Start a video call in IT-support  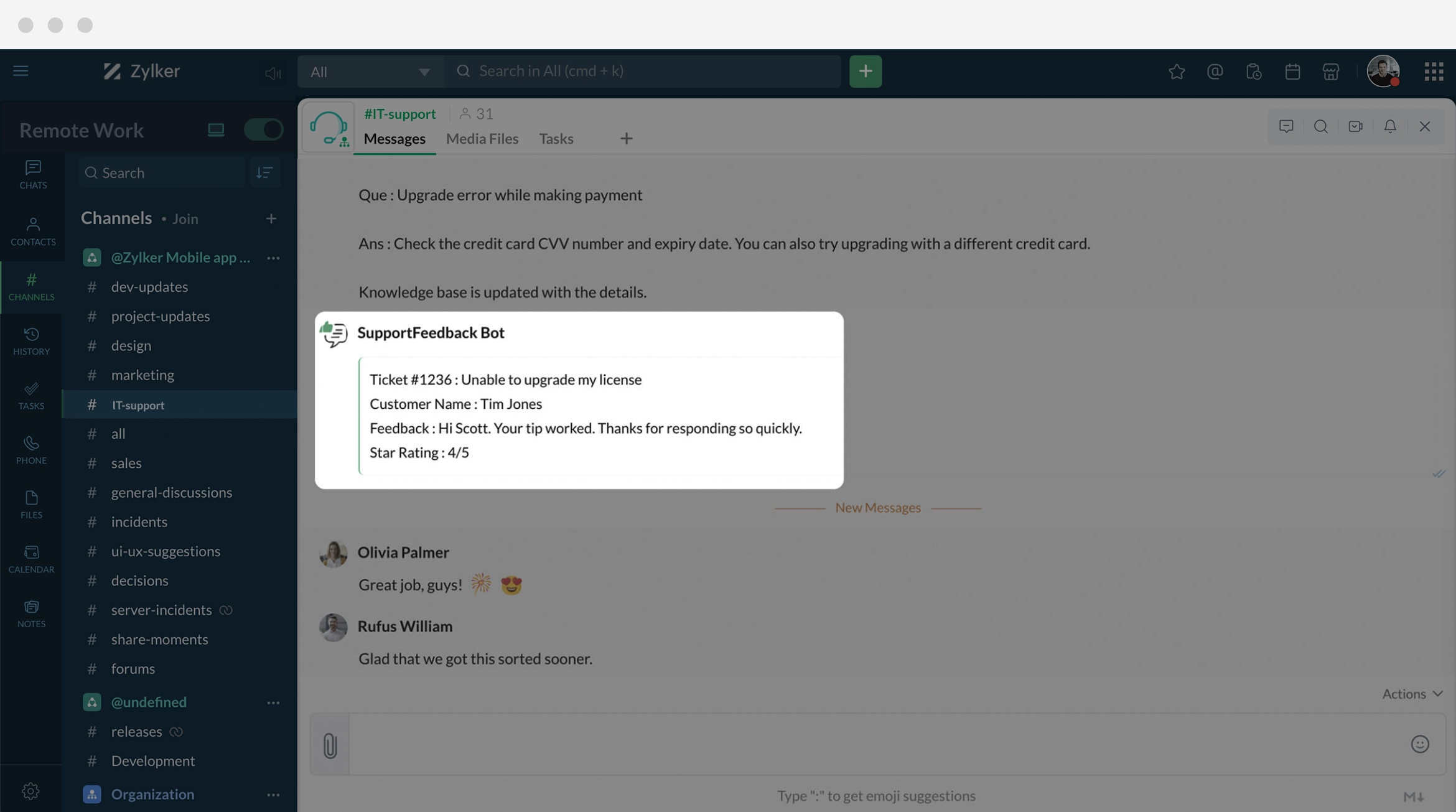click(1355, 127)
